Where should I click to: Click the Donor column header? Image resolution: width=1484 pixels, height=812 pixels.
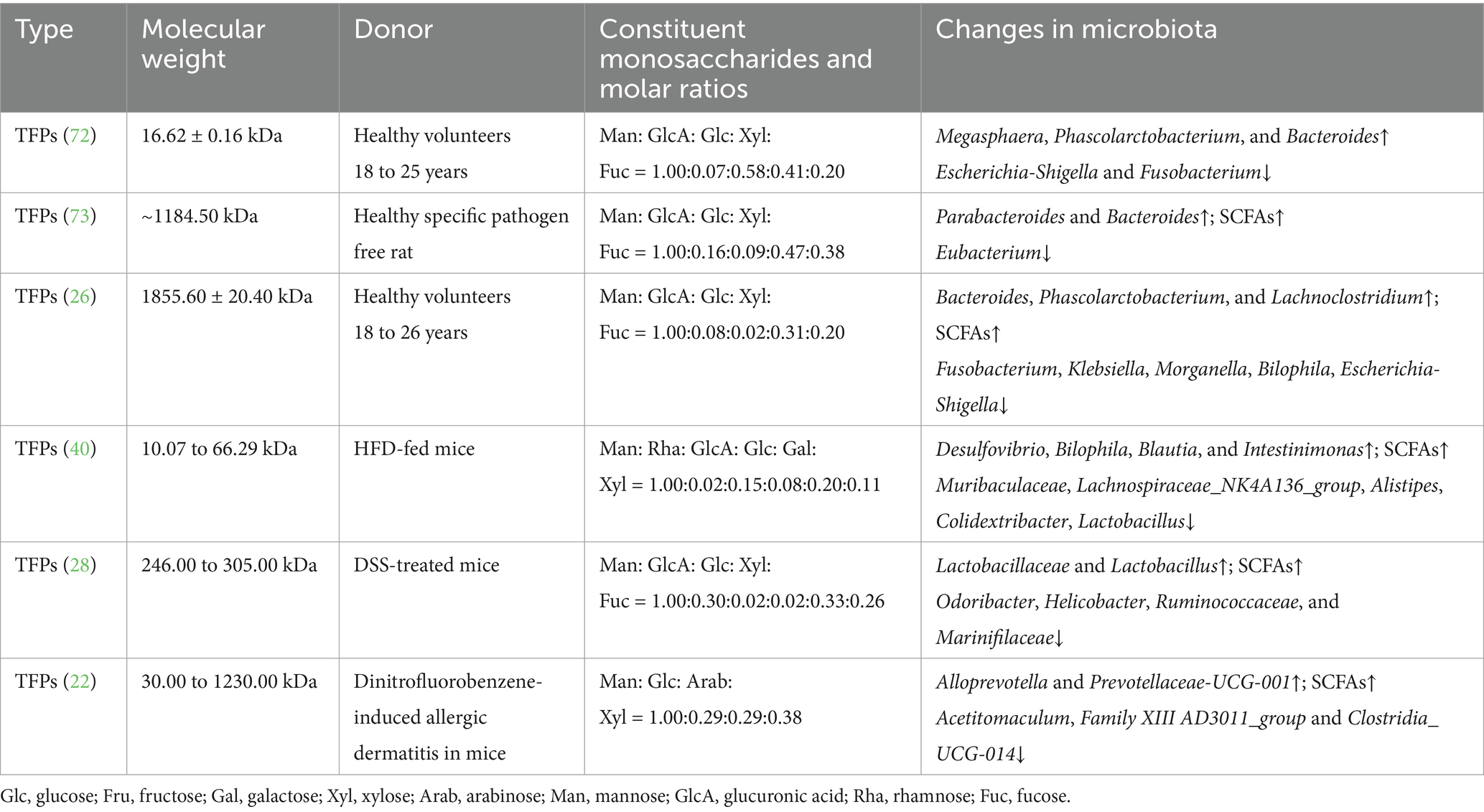pyautogui.click(x=393, y=30)
